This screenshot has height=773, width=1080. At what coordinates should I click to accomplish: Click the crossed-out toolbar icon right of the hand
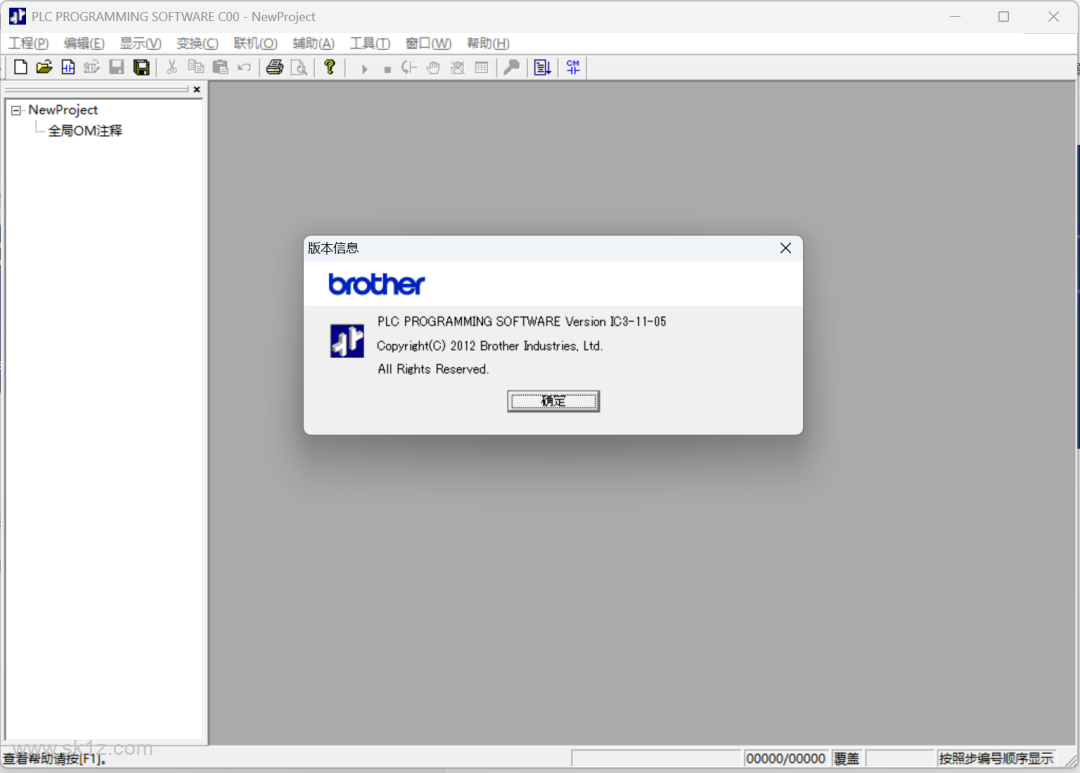coord(457,68)
